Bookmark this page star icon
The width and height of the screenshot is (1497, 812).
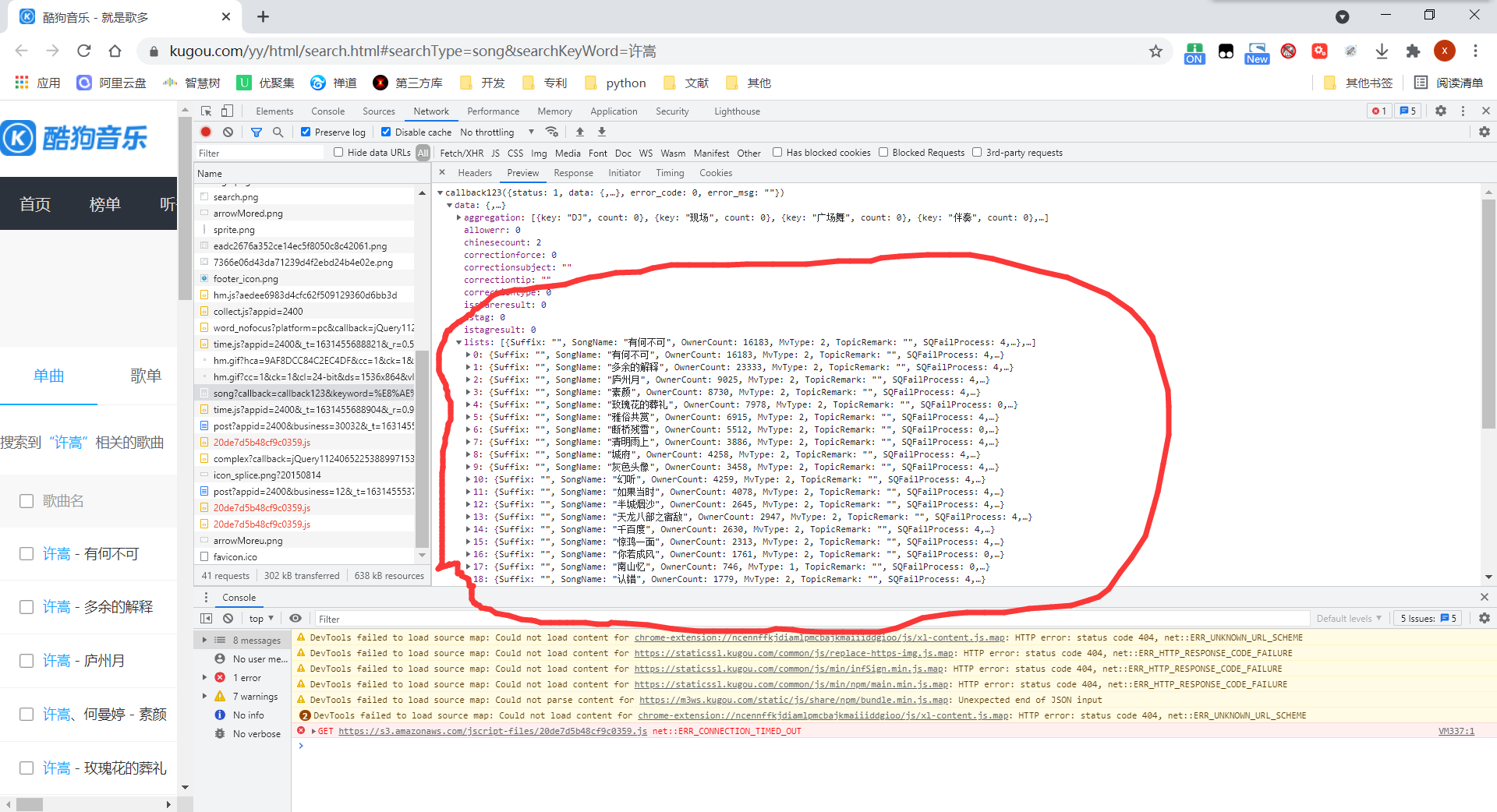(x=1155, y=51)
